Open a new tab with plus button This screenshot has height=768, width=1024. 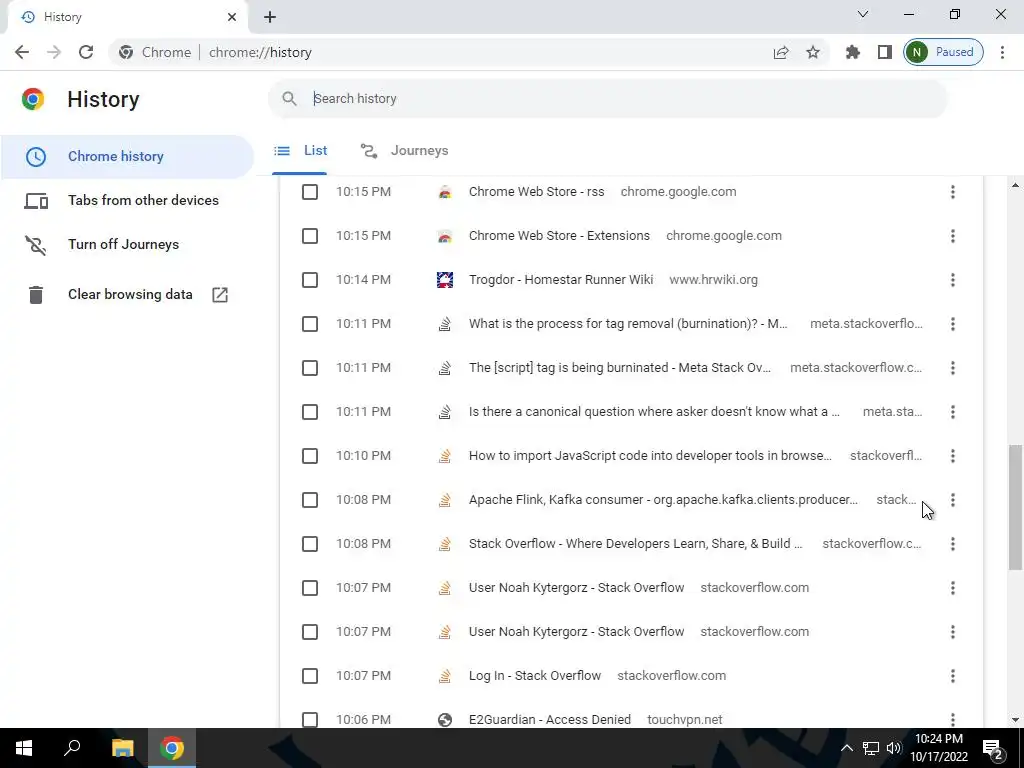pos(270,17)
